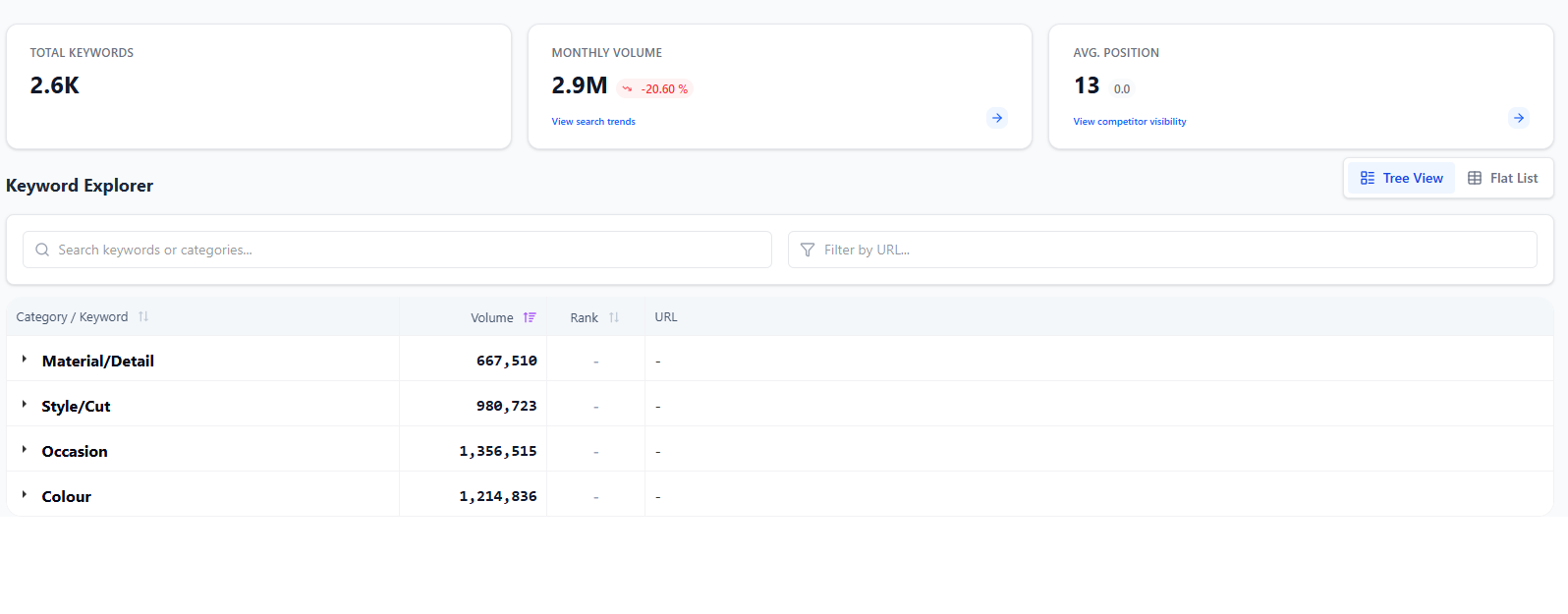Image resolution: width=1568 pixels, height=614 pixels.
Task: Click the URL column header
Action: click(x=666, y=317)
